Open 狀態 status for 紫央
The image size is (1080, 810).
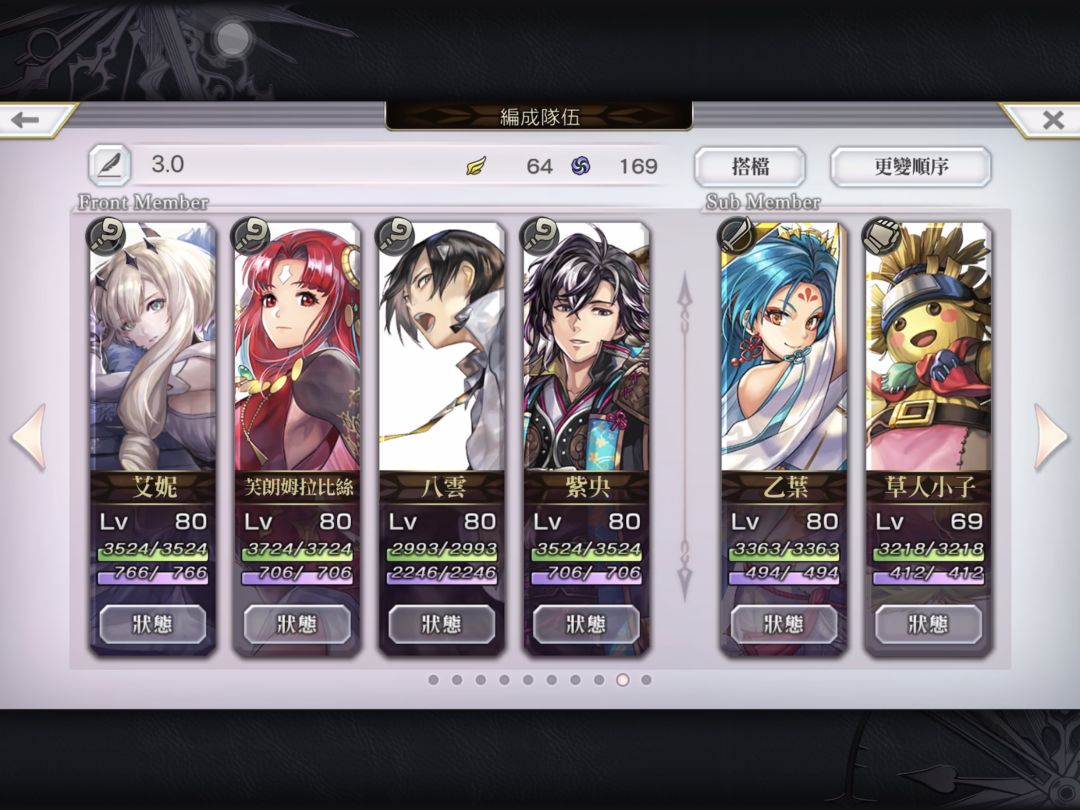pos(586,624)
